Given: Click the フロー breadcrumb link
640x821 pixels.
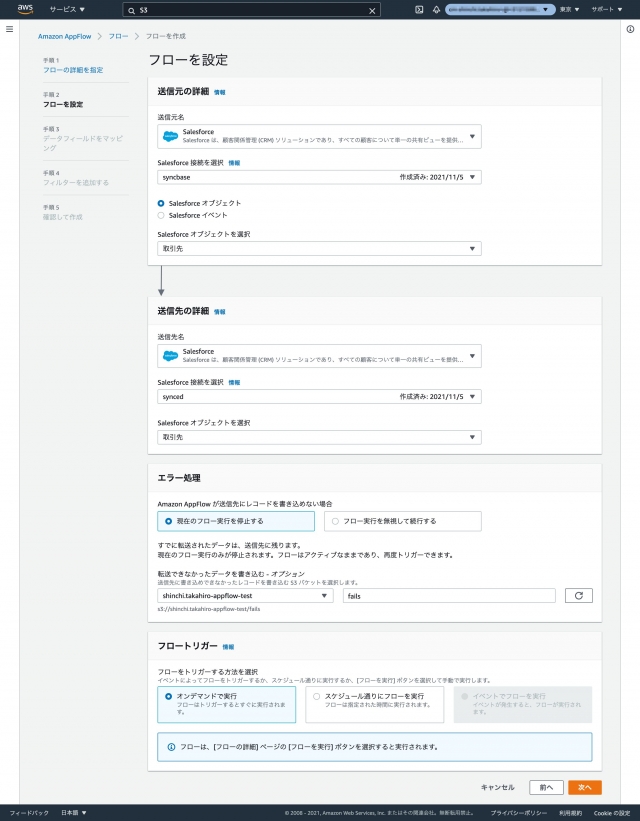Looking at the screenshot, I should [x=118, y=36].
